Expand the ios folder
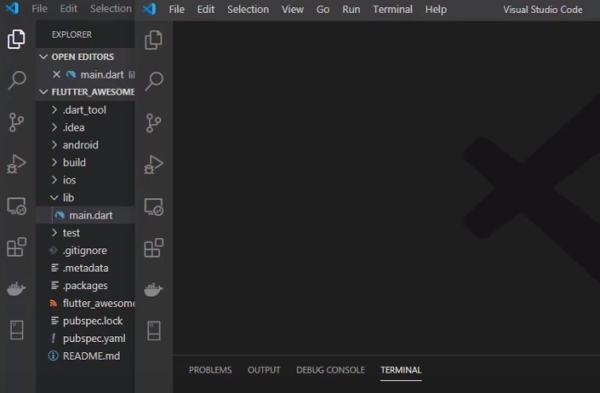The width and height of the screenshot is (600, 393). pos(54,180)
